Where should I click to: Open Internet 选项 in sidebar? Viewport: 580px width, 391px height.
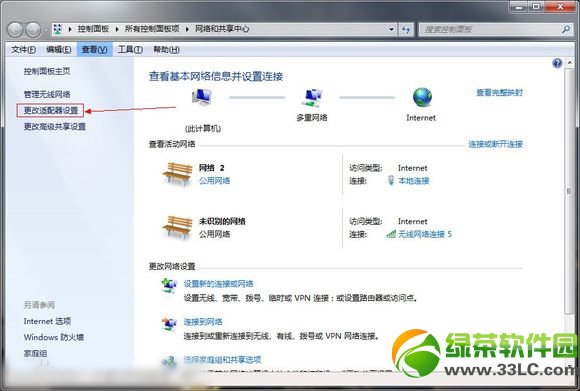pyautogui.click(x=47, y=321)
